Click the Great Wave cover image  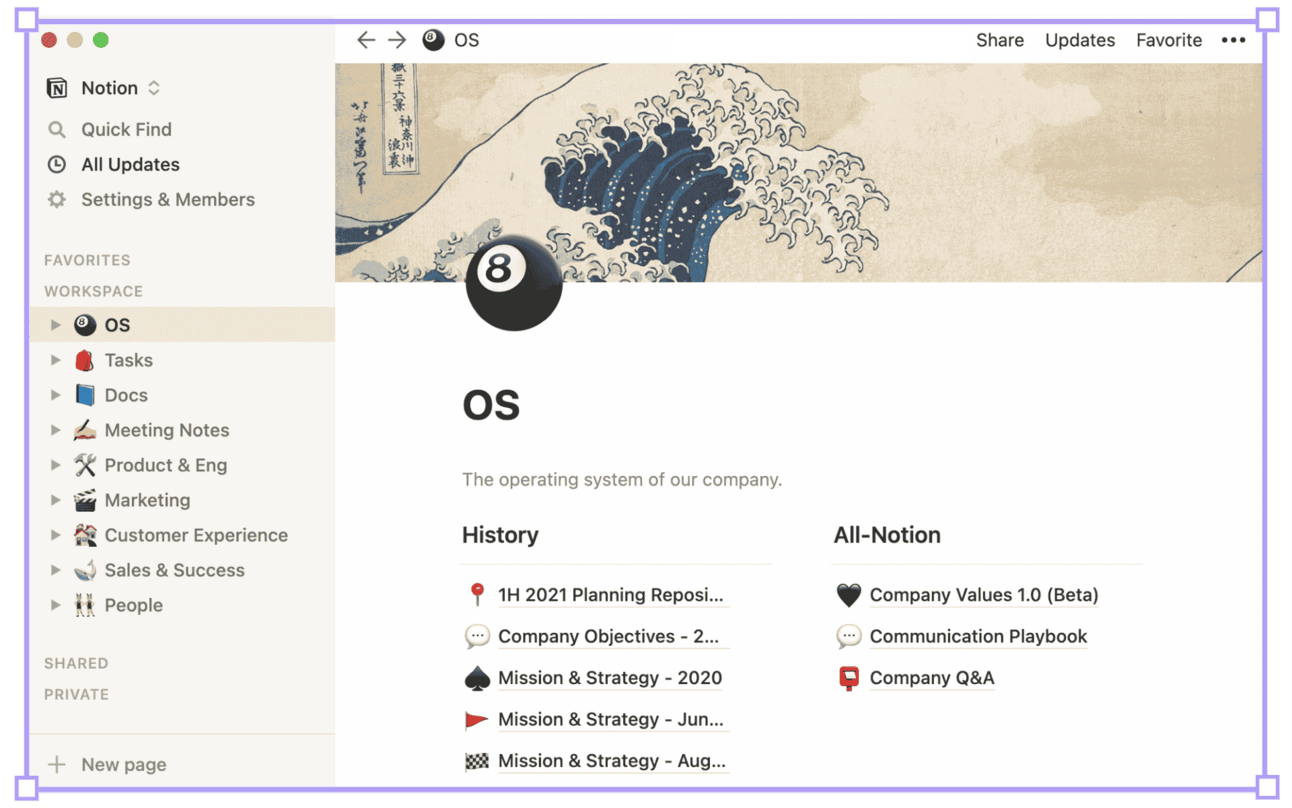799,172
